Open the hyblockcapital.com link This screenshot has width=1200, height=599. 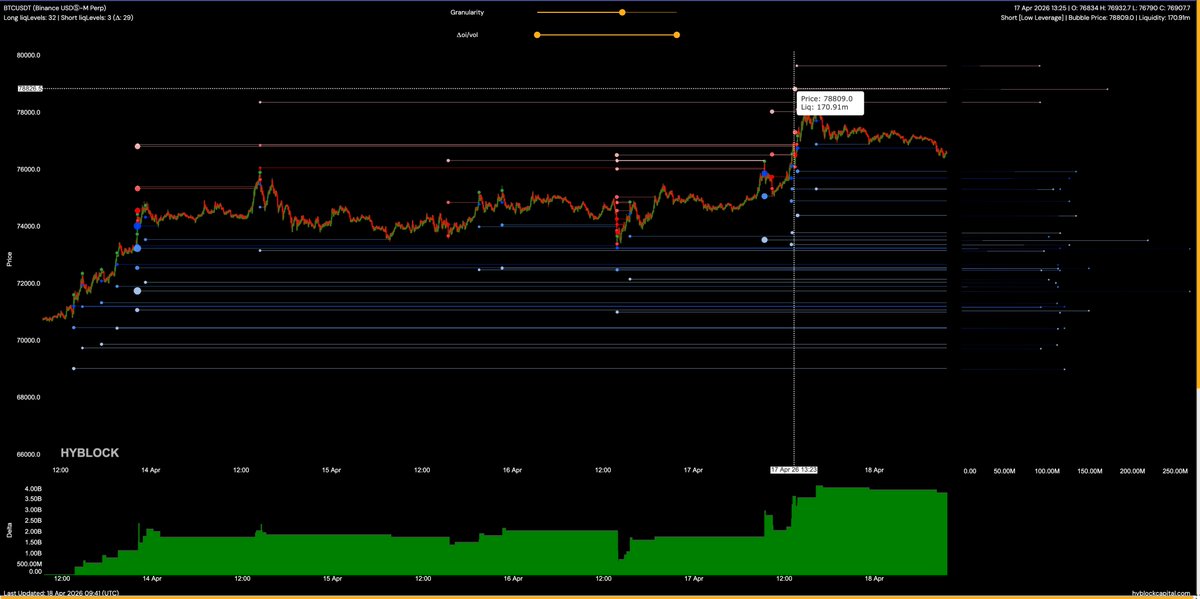point(1160,594)
